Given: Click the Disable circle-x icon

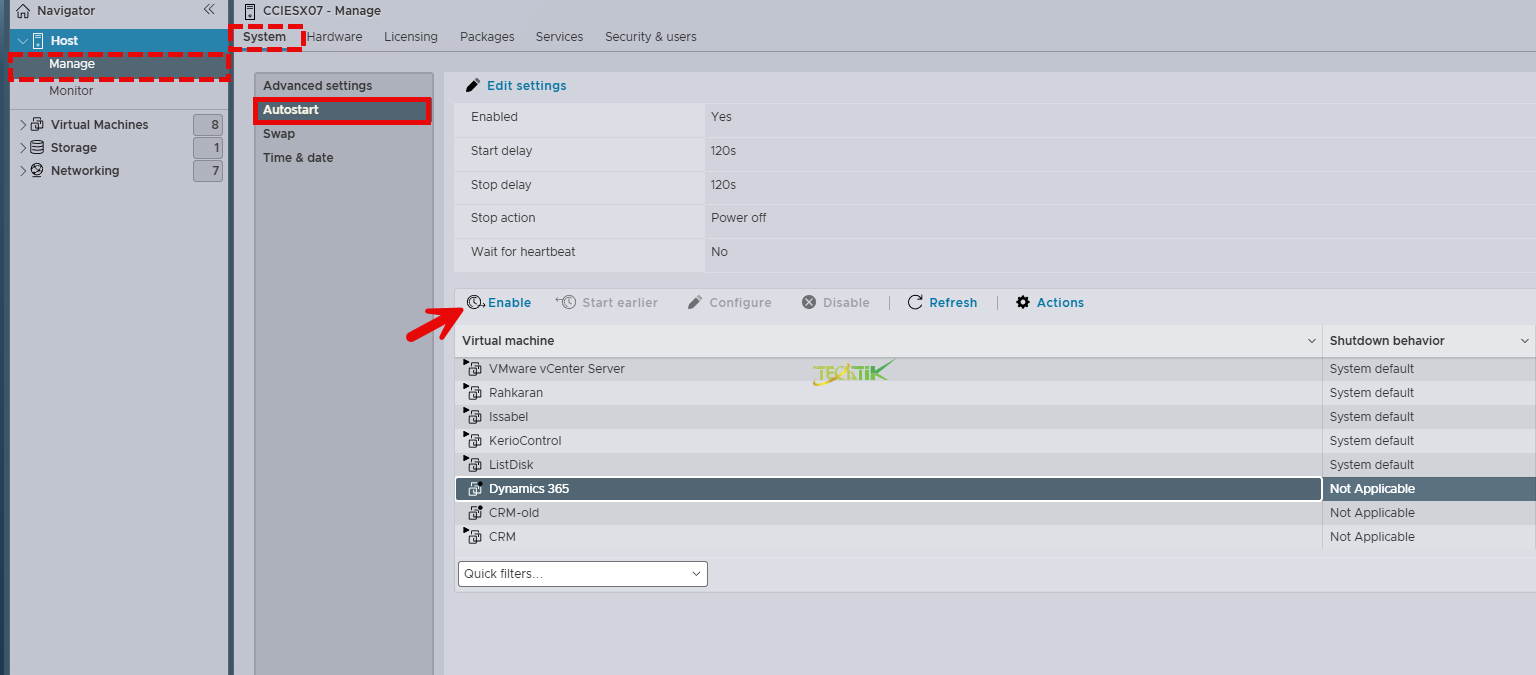Looking at the screenshot, I should 809,302.
